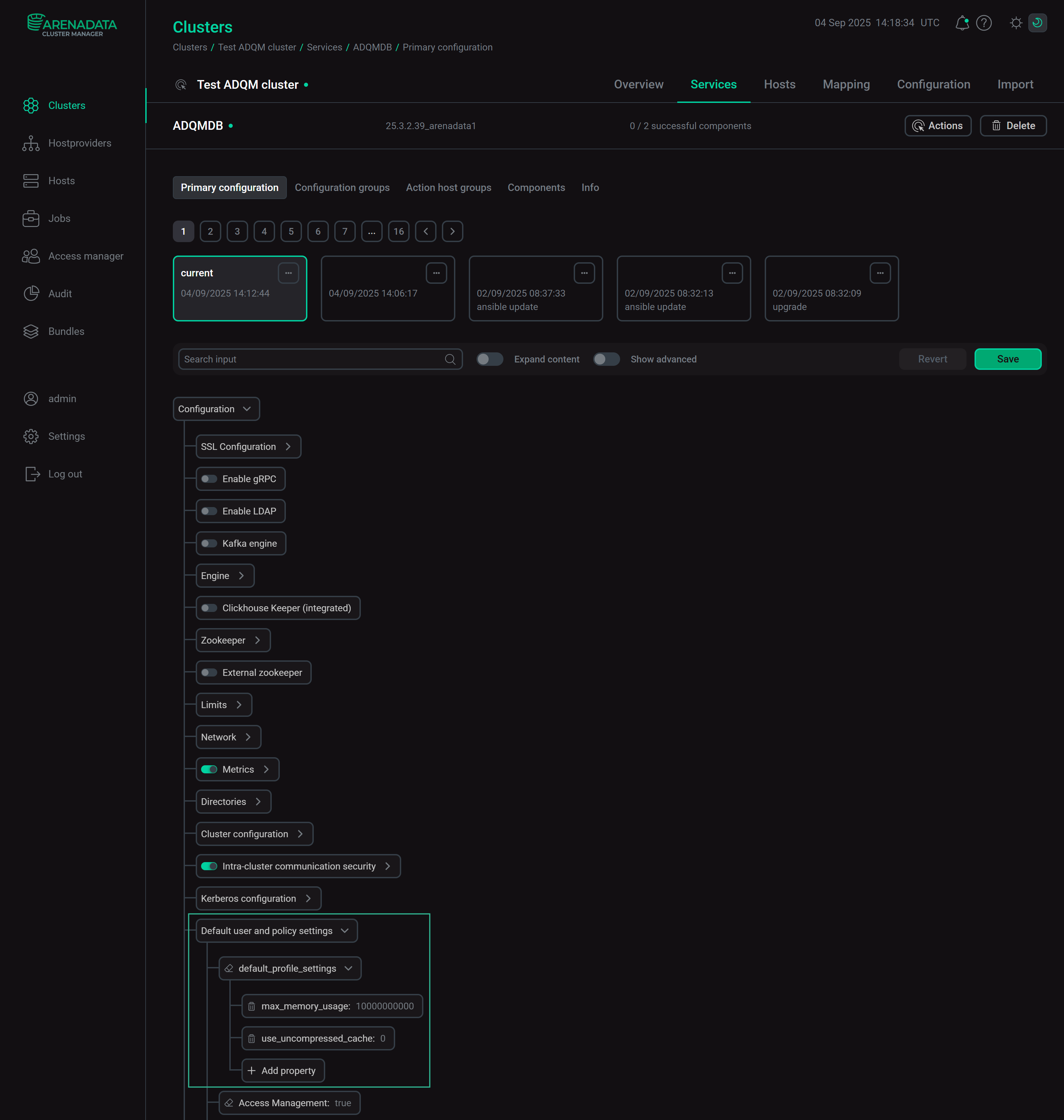This screenshot has height=1120, width=1064.
Task: Collapse the Default user and policy settings group
Action: 345,931
